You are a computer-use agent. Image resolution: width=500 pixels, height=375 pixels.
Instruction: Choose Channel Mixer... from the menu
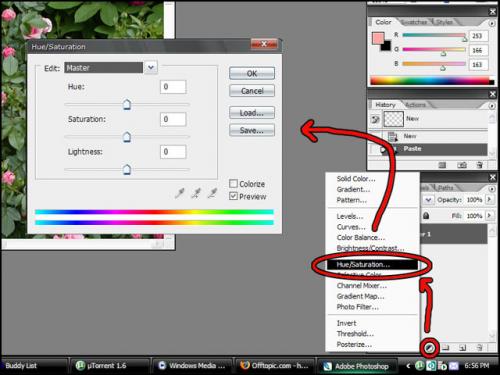362,286
